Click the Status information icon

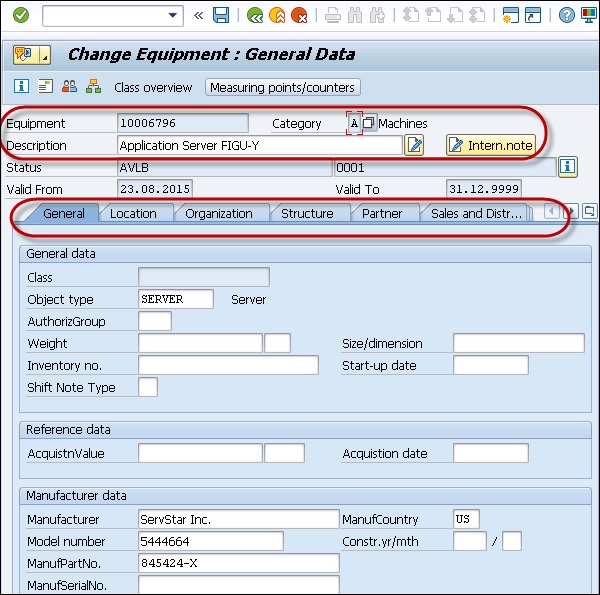click(x=567, y=167)
